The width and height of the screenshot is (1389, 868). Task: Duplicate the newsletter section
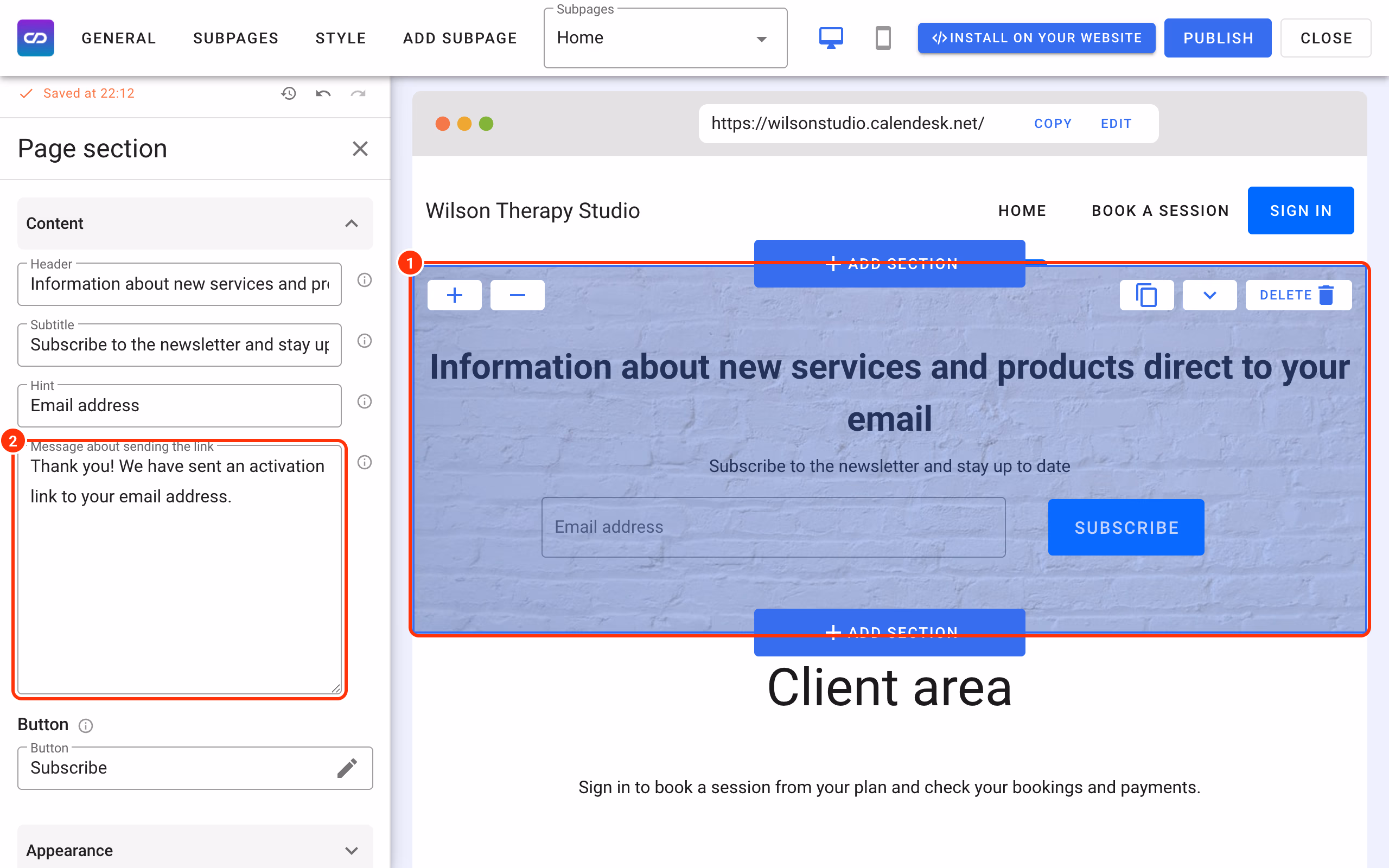coord(1146,295)
